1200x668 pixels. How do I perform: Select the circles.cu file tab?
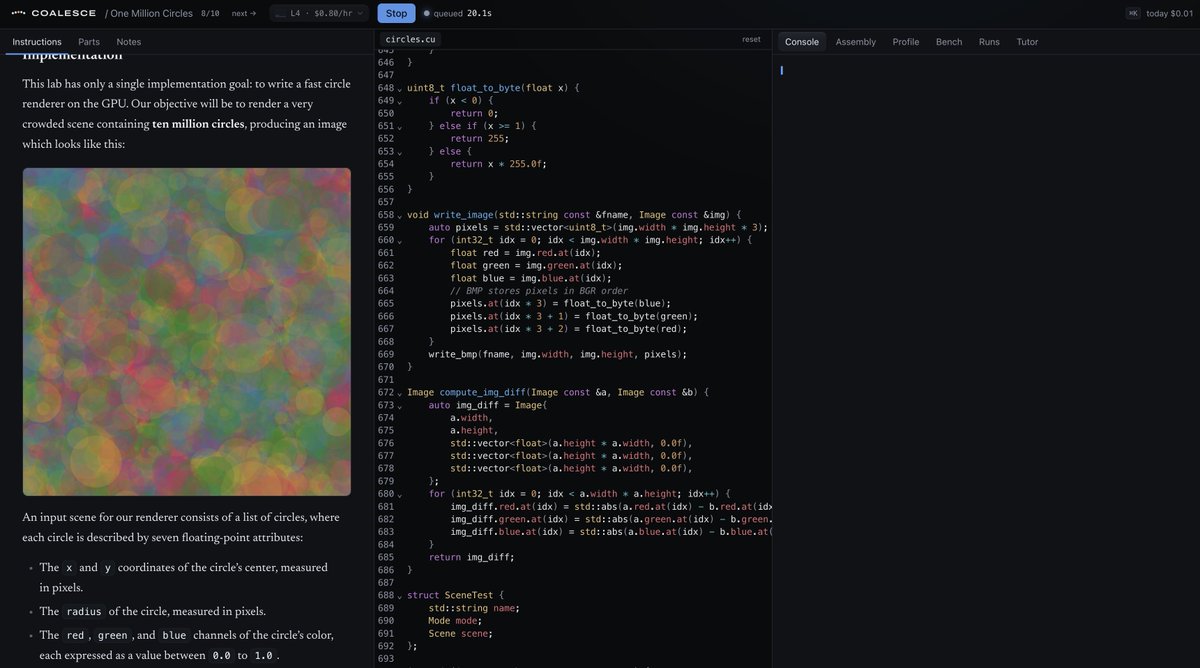[410, 39]
